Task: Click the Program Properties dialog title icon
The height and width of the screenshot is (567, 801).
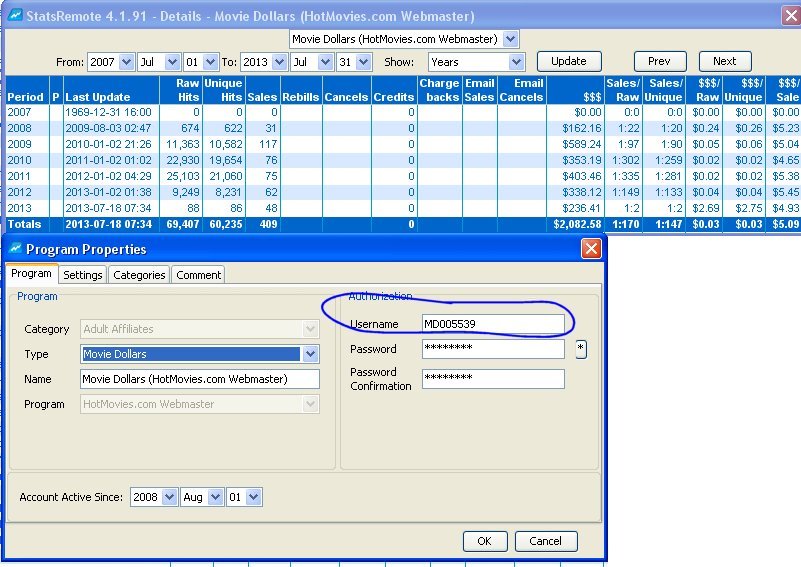Action: coord(16,249)
